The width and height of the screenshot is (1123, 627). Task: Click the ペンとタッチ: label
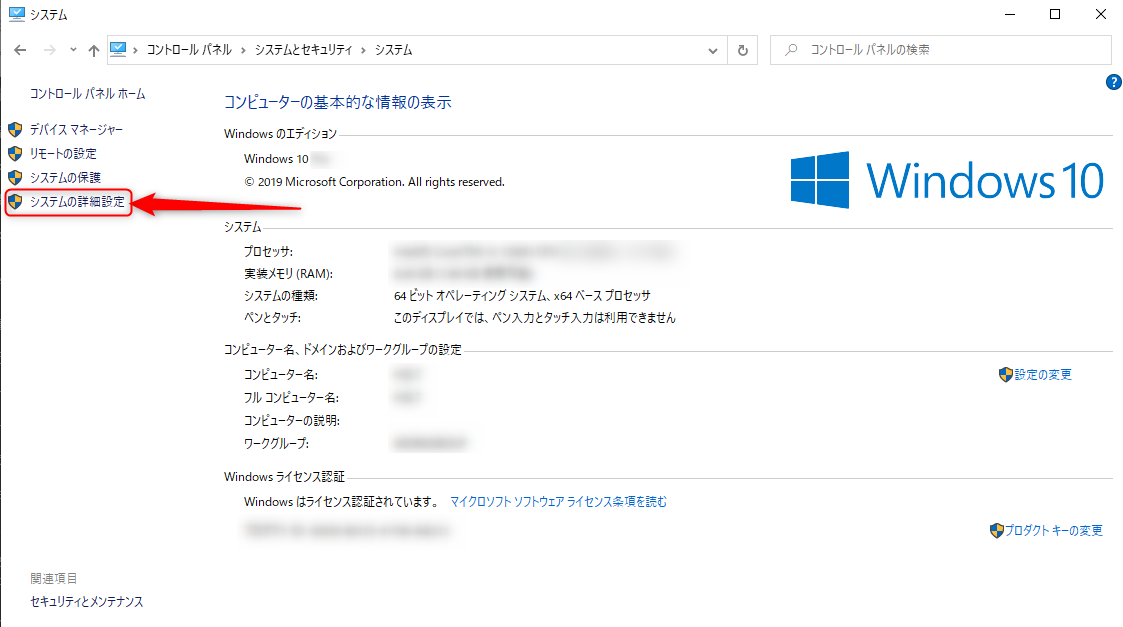point(272,317)
